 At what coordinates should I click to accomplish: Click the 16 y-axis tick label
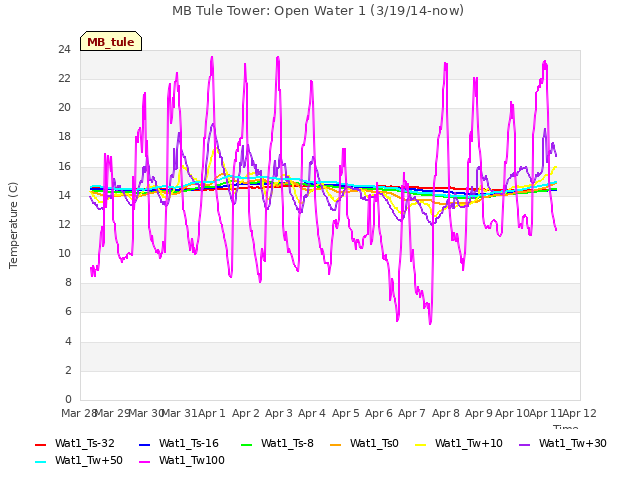[x=65, y=167]
